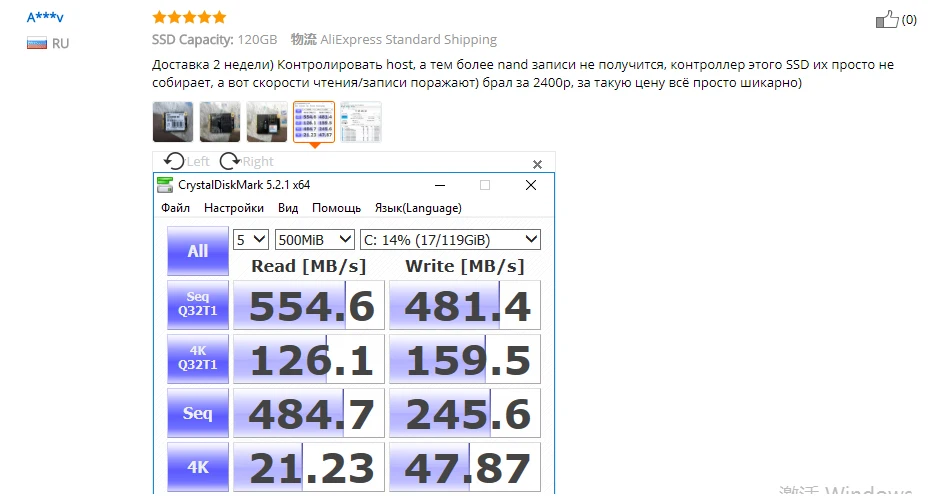Image resolution: width=950 pixels, height=500 pixels.
Task: Rotate image using the Left icon
Action: coord(174,161)
